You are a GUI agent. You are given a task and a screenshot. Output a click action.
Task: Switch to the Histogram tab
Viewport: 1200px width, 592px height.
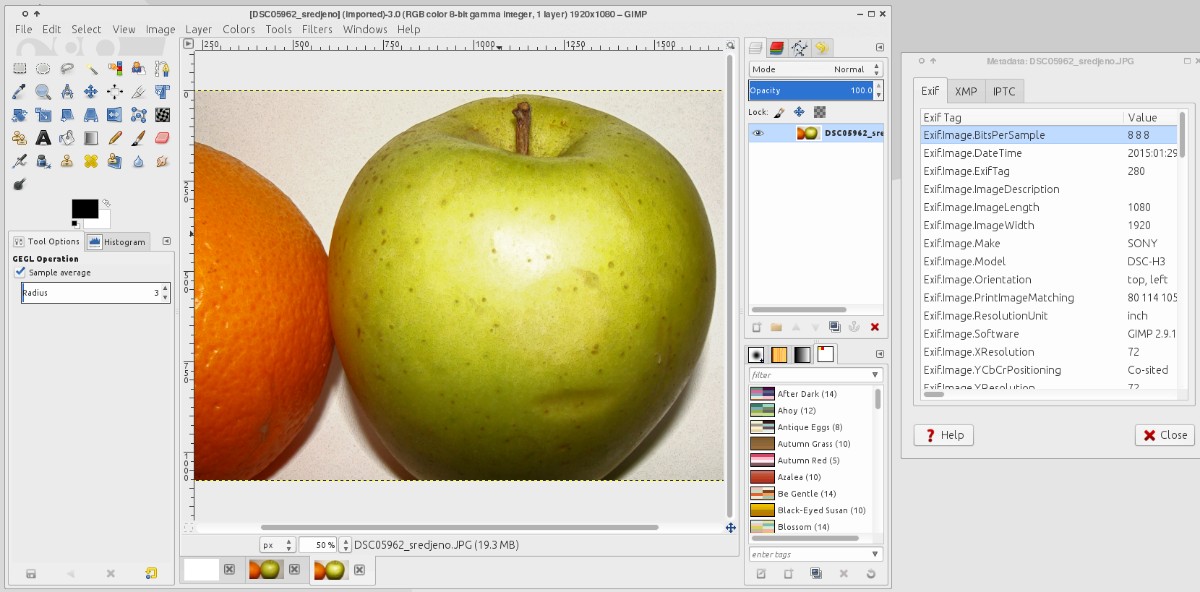click(117, 241)
